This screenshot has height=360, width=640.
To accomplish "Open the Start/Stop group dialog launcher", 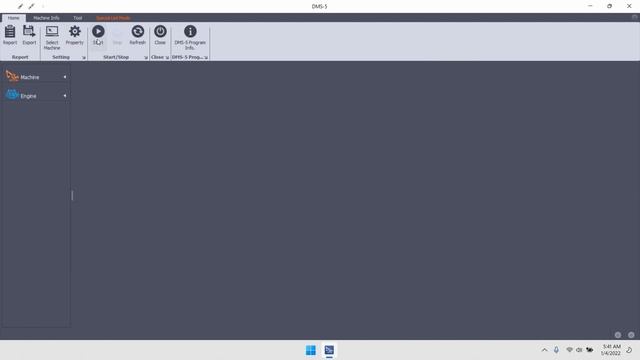I will click(146, 58).
